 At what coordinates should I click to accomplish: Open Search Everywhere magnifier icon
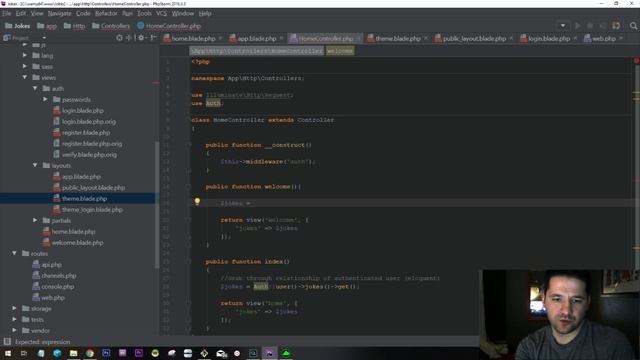633,26
